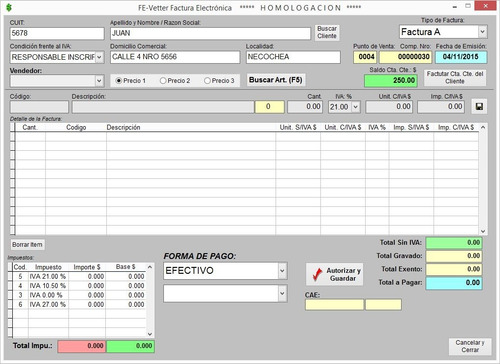This screenshot has height=364, width=500.
Task: Click Facturar Cta. Cte. del Cliente button
Action: (455, 78)
